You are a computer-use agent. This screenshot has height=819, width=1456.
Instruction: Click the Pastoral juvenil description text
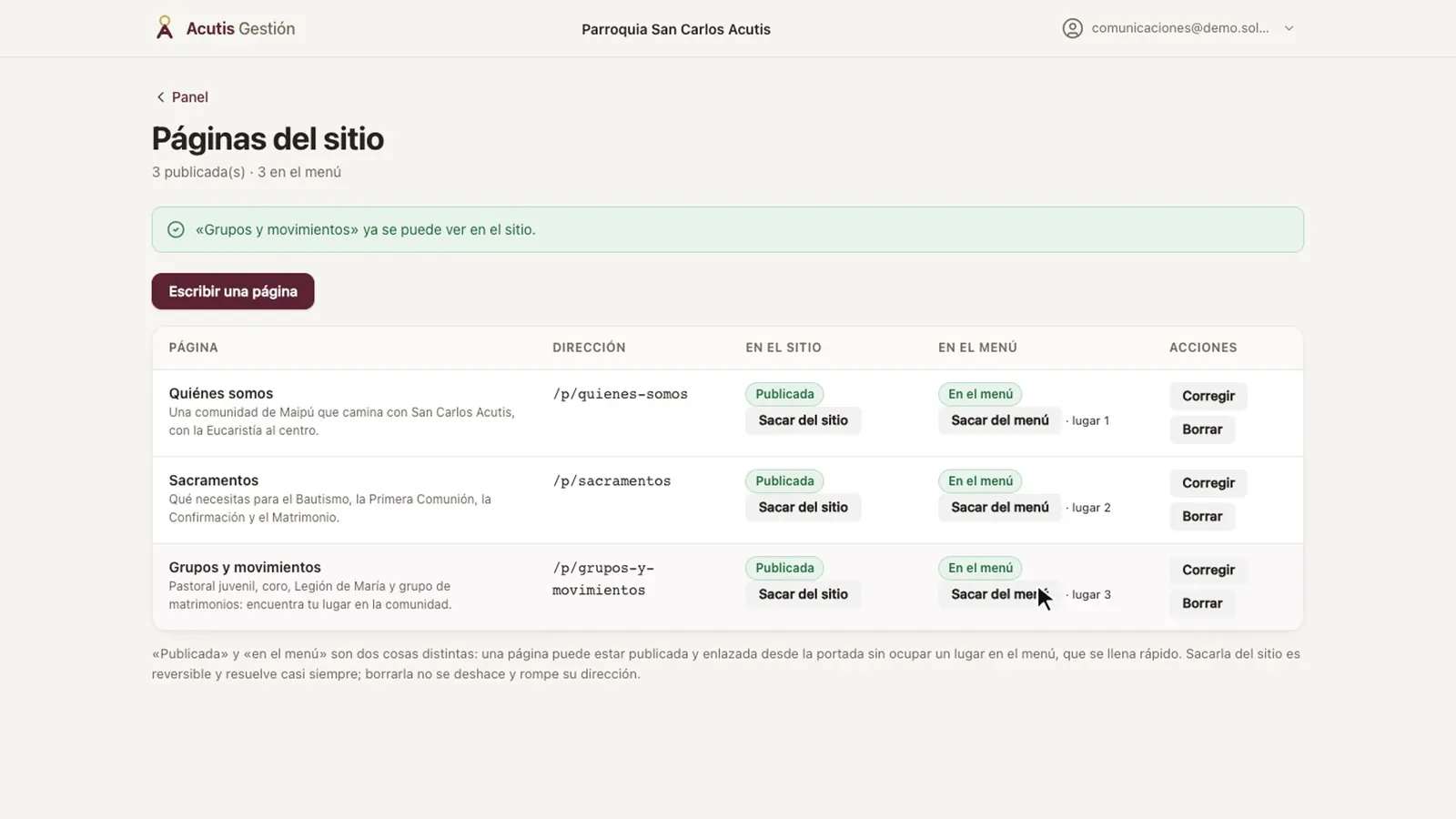[309, 595]
